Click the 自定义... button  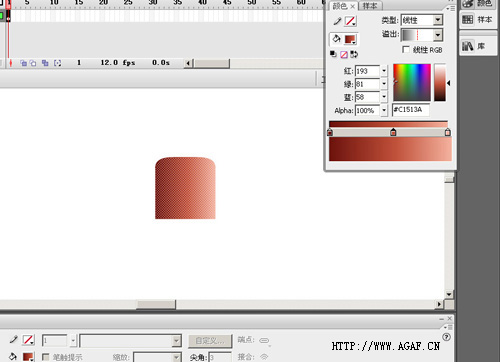[x=210, y=341]
